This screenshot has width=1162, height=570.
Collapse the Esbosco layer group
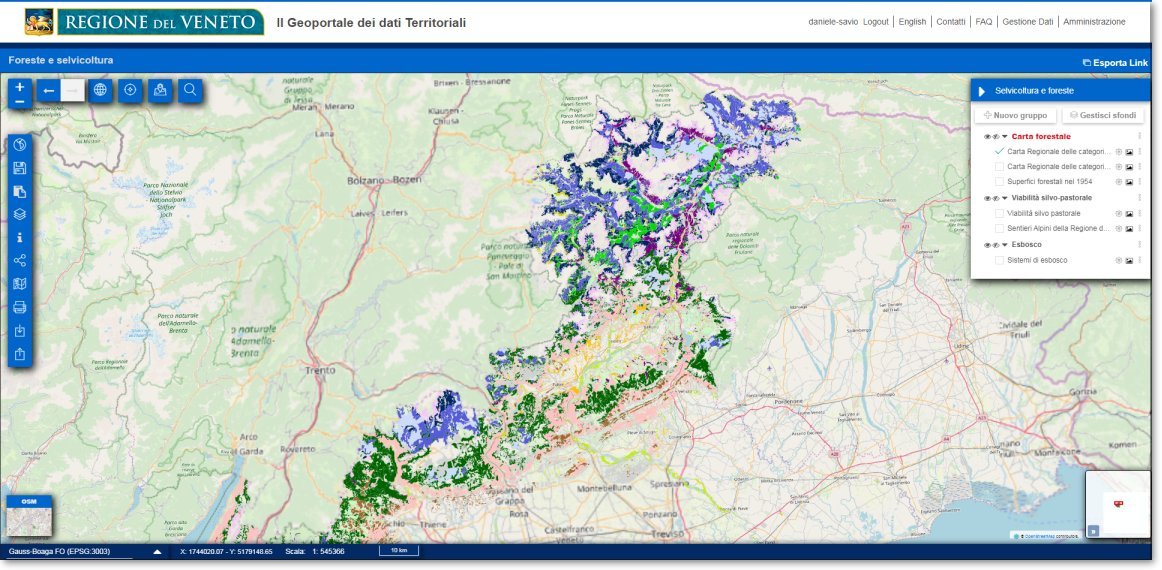(x=1005, y=245)
